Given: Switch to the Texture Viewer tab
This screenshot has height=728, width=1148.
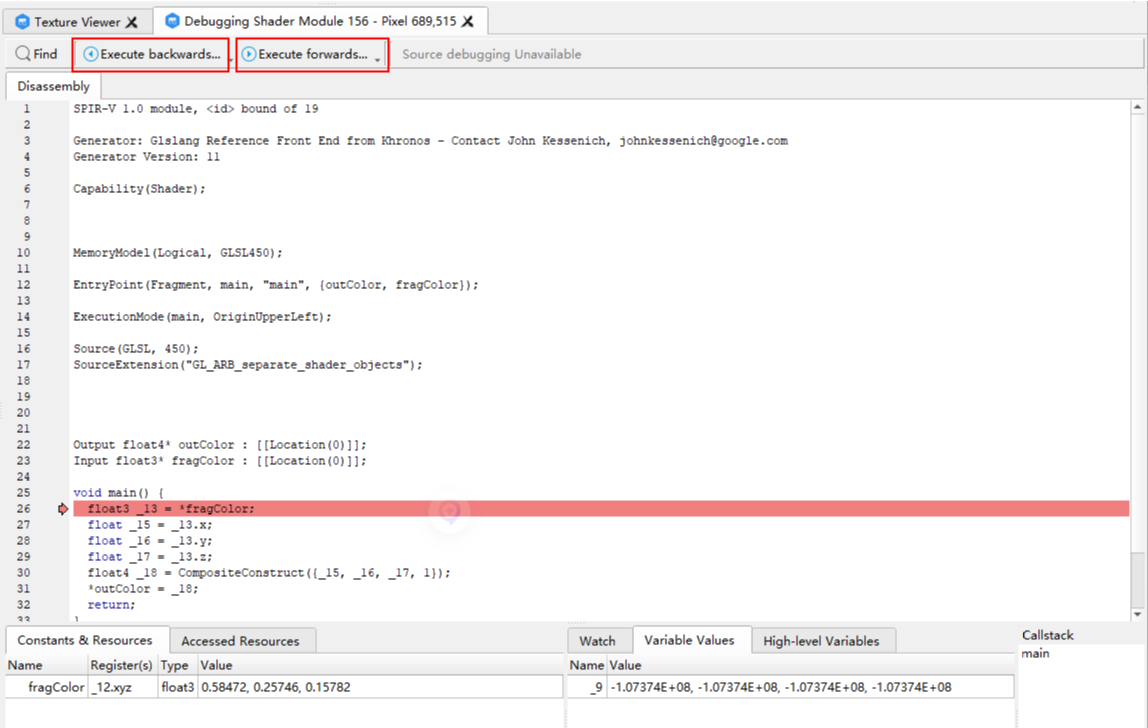Looking at the screenshot, I should click(x=77, y=22).
